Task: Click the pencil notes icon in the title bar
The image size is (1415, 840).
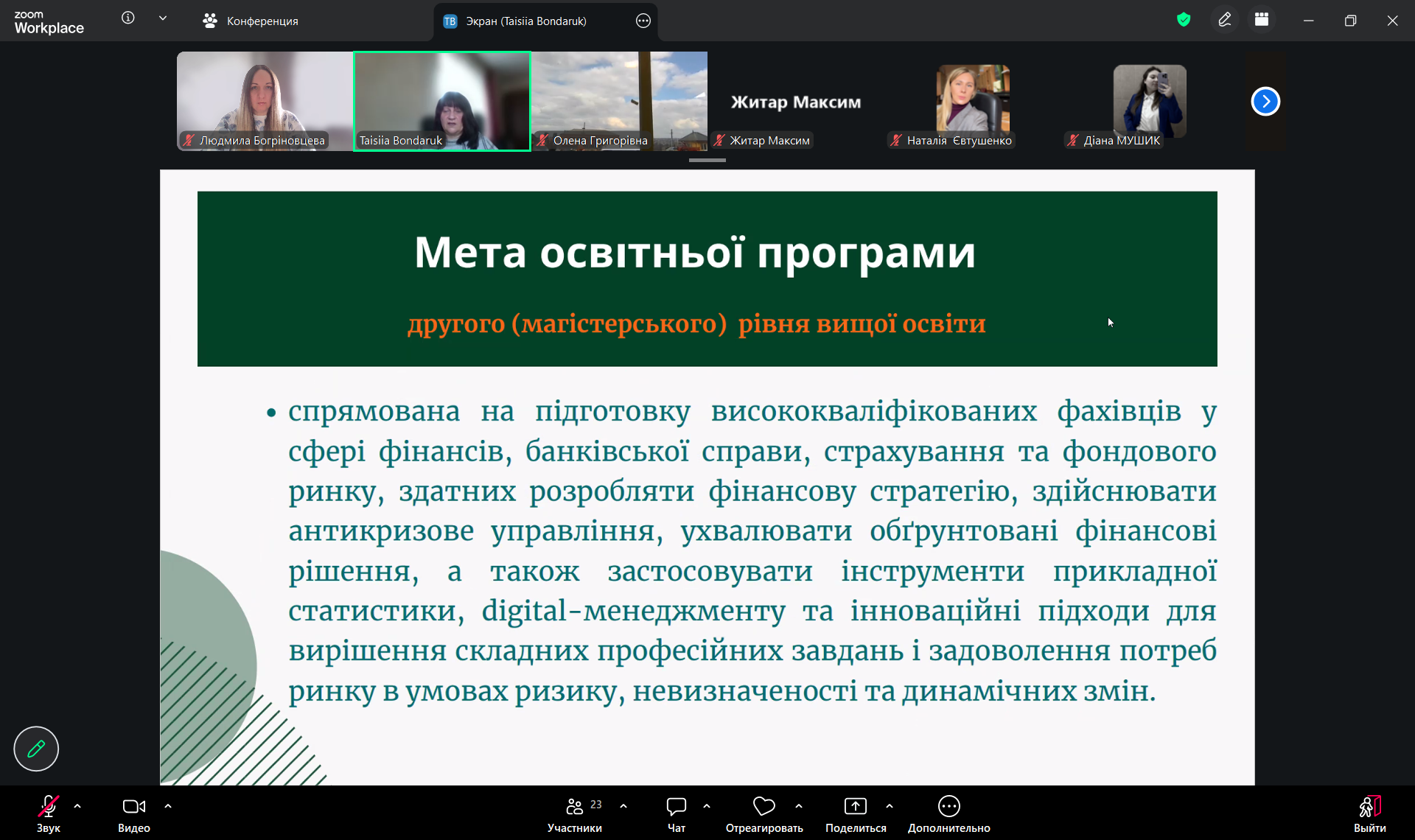Action: (1225, 20)
